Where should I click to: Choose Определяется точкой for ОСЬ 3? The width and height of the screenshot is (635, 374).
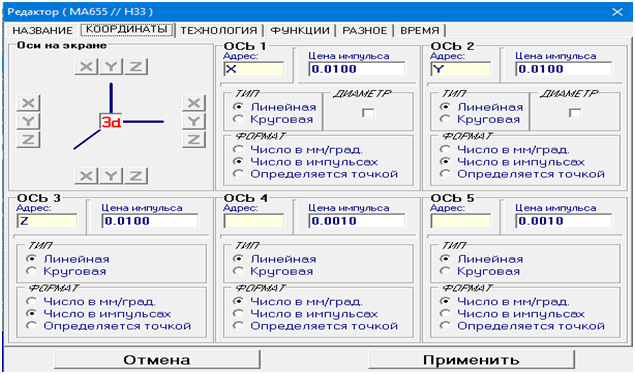click(109, 326)
